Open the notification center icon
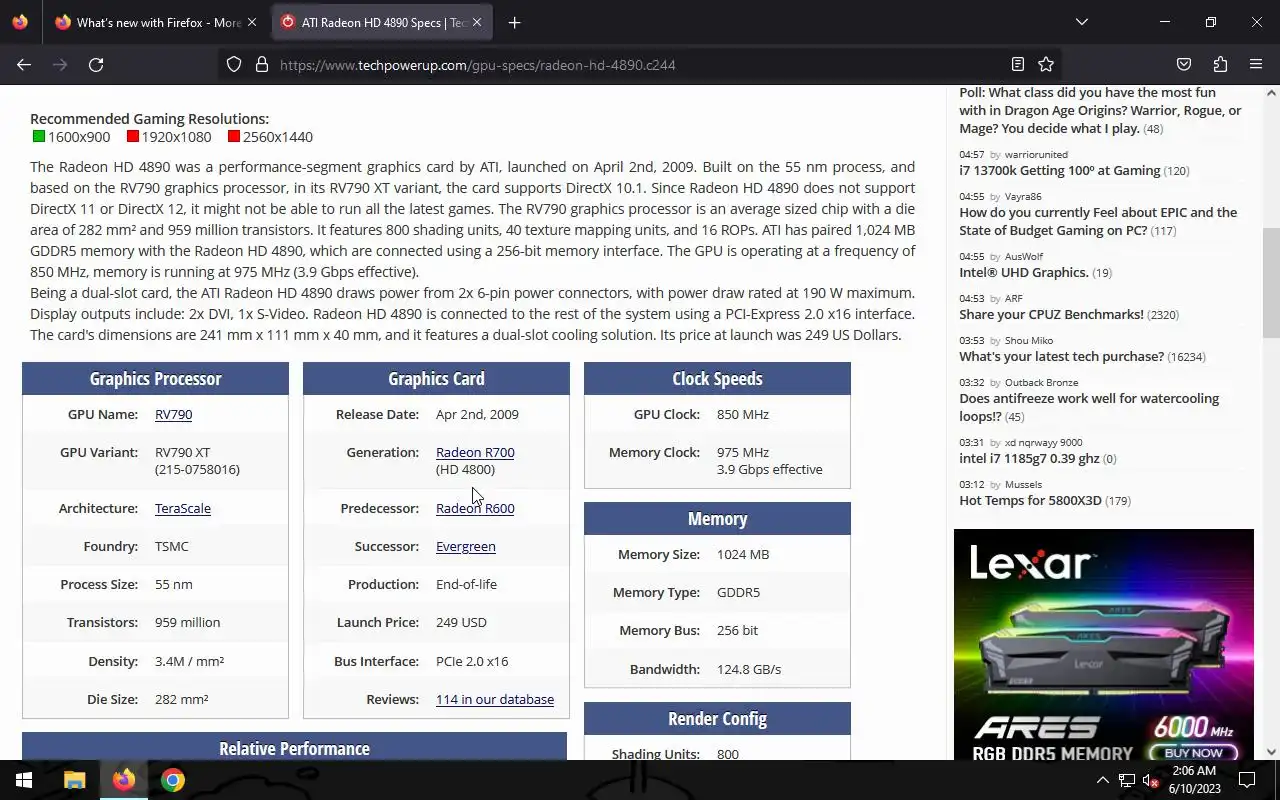This screenshot has width=1280, height=800. [x=1247, y=780]
